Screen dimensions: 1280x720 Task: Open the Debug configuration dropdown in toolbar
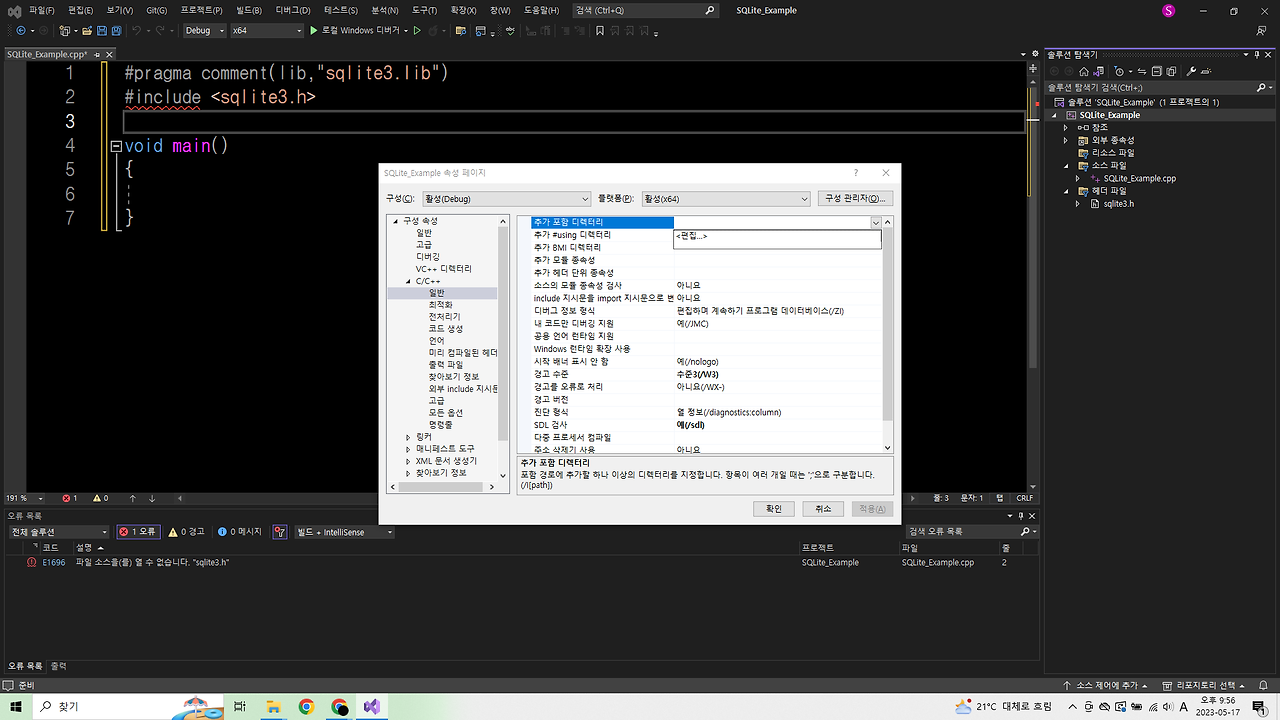tap(205, 31)
